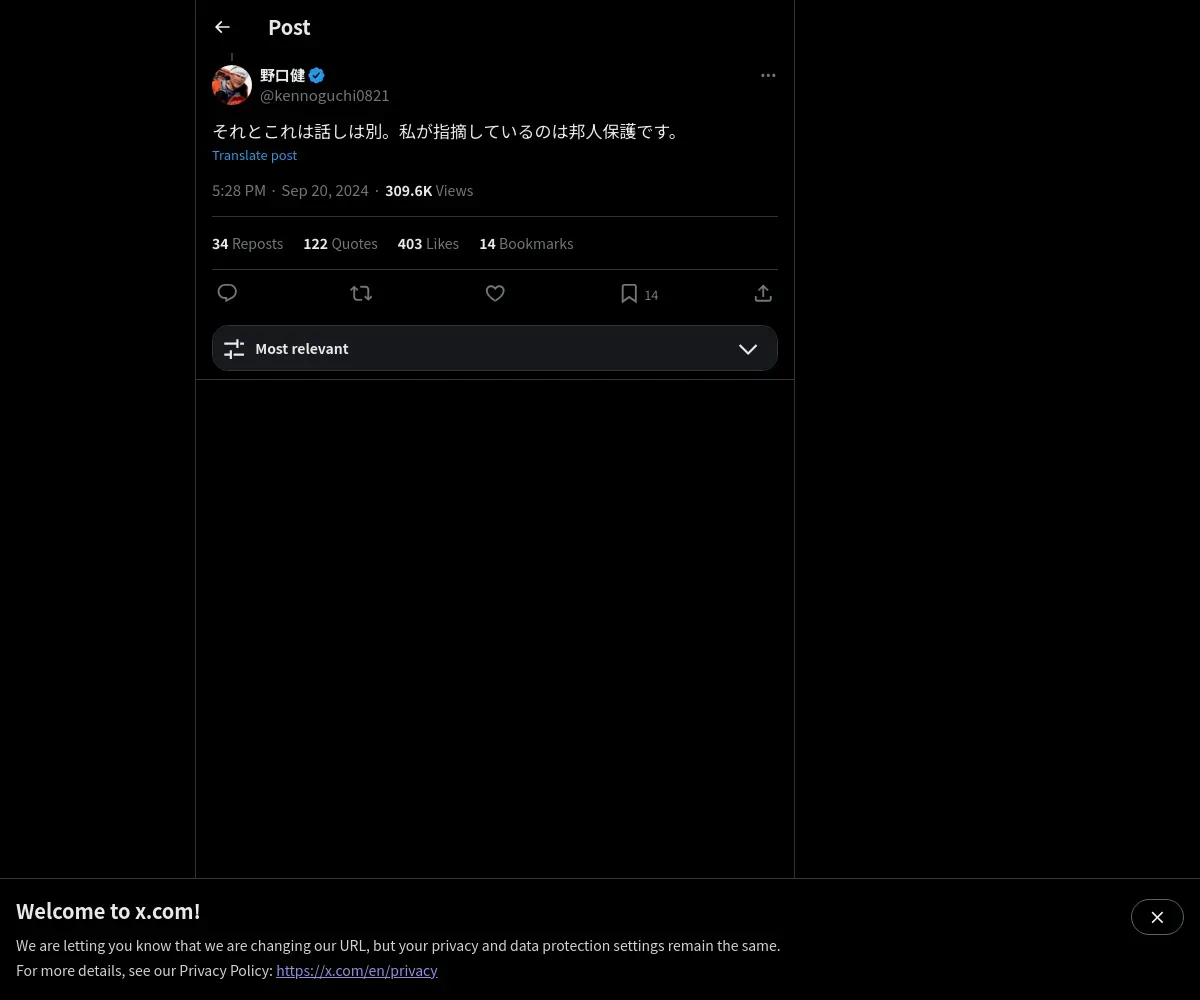Click Translate post link
Image resolution: width=1200 pixels, height=1000 pixels.
point(254,155)
